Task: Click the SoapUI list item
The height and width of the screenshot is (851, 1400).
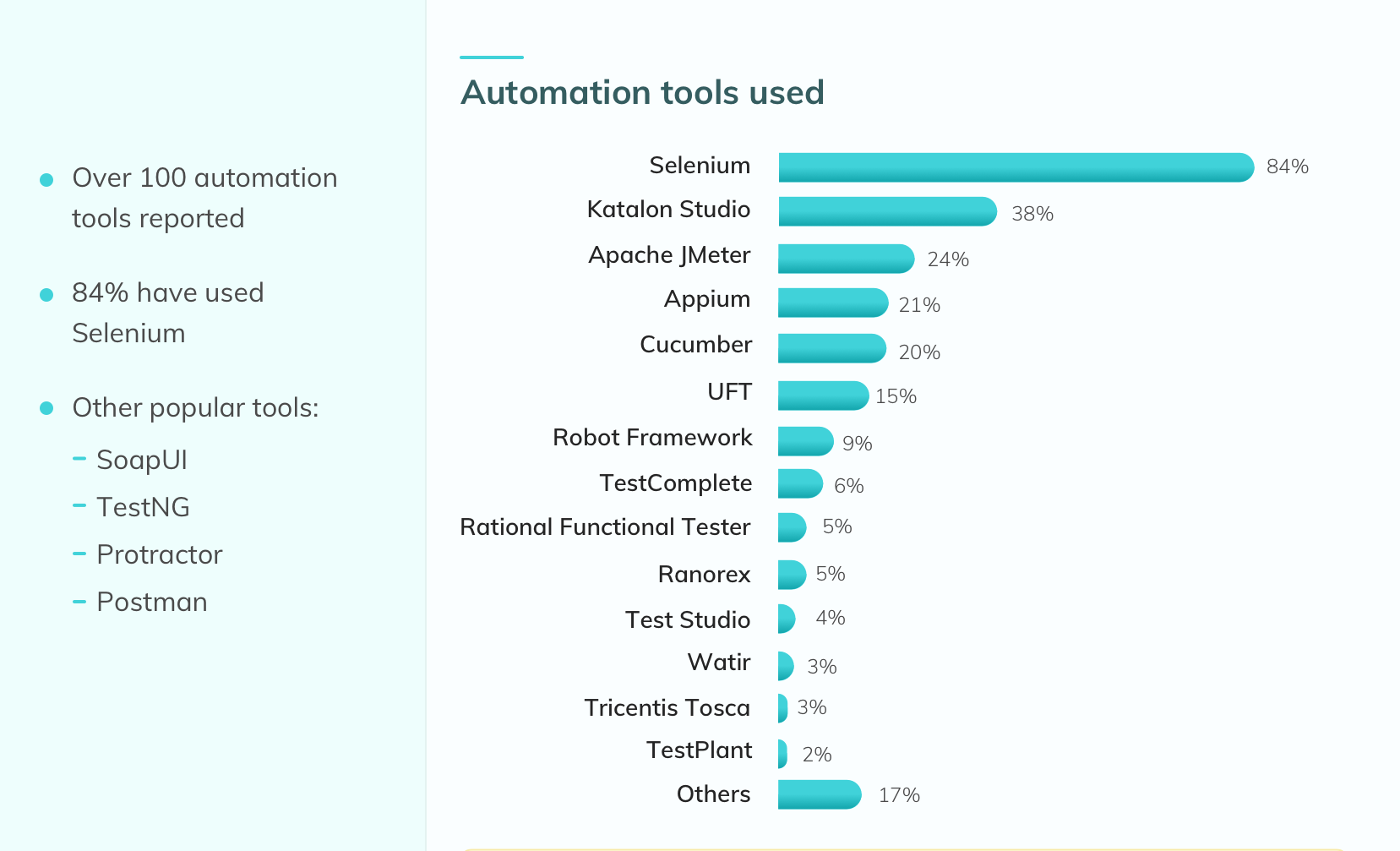Action: point(141,460)
